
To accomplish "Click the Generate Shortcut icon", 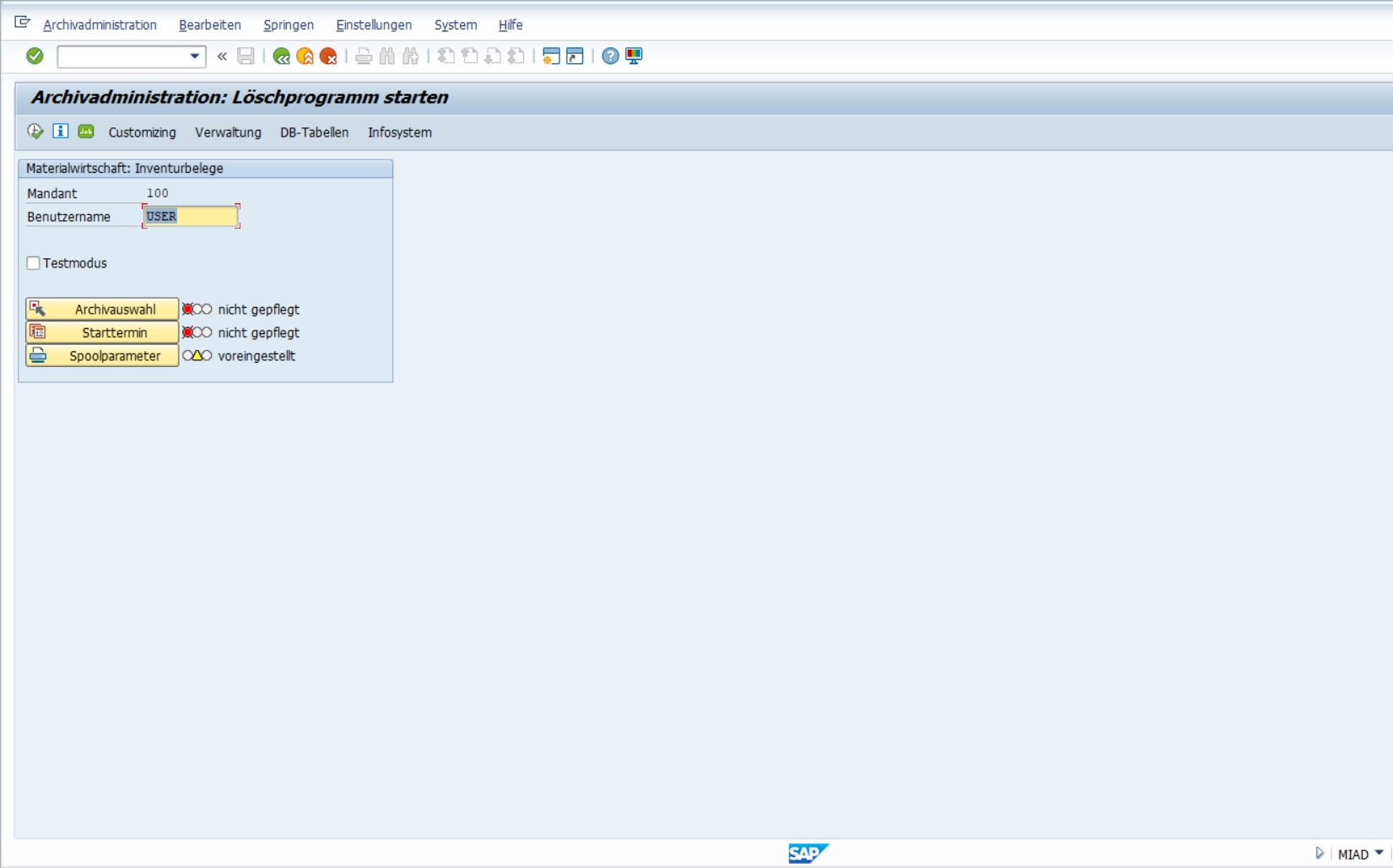I will coord(575,57).
